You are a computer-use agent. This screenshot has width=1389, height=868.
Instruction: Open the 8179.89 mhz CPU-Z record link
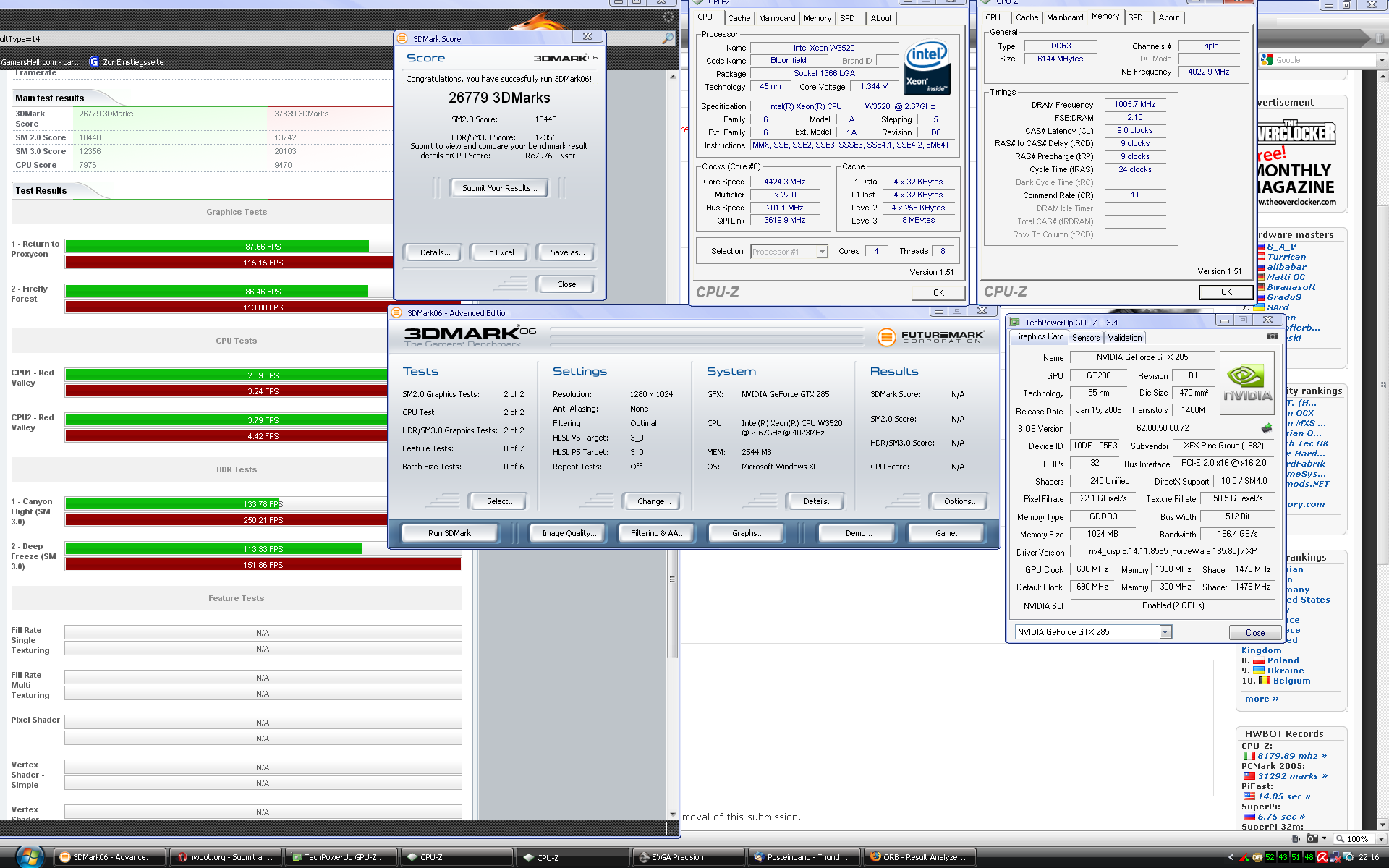pos(1292,756)
